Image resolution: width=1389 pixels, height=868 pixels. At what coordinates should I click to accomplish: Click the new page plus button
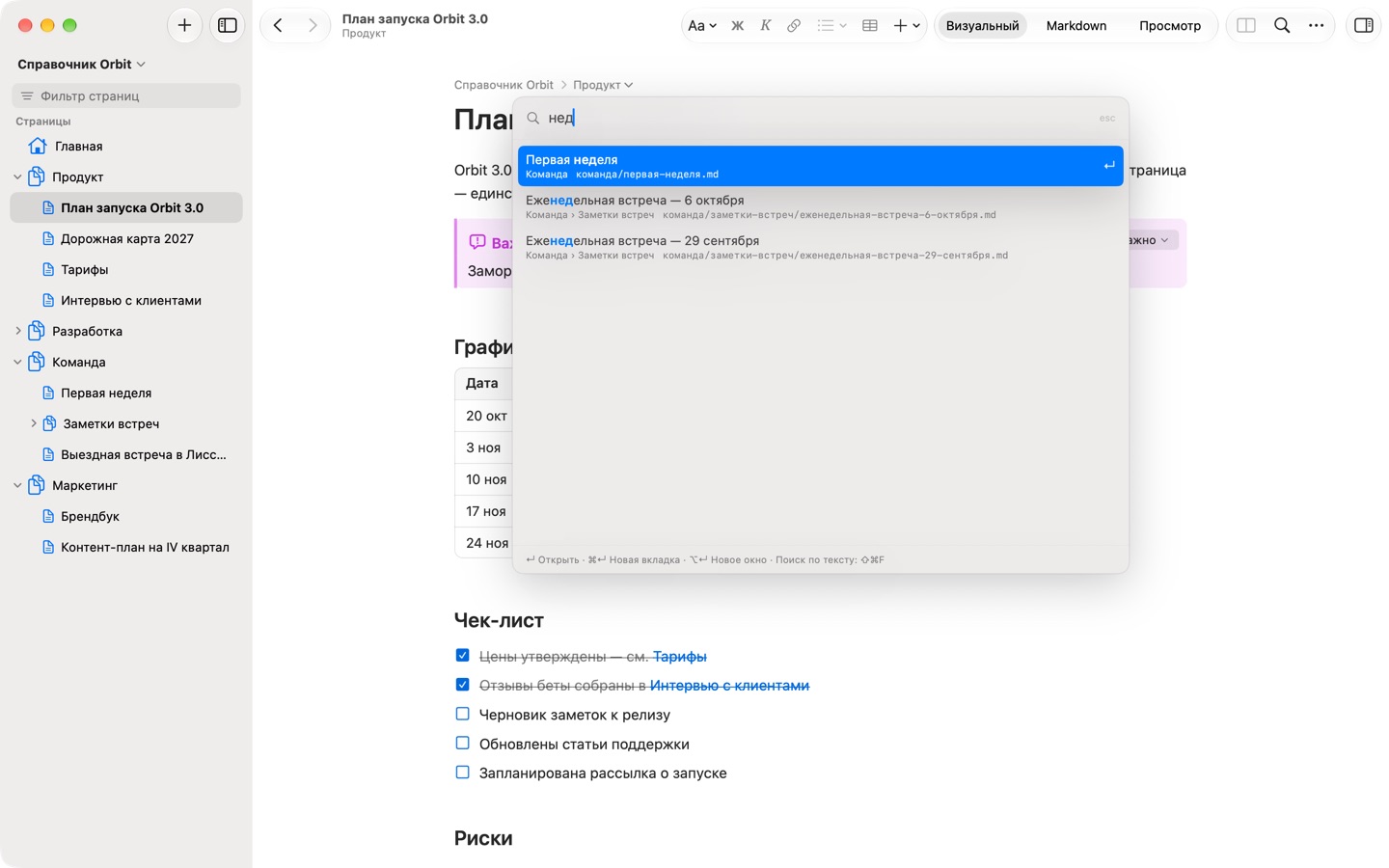pyautogui.click(x=184, y=25)
